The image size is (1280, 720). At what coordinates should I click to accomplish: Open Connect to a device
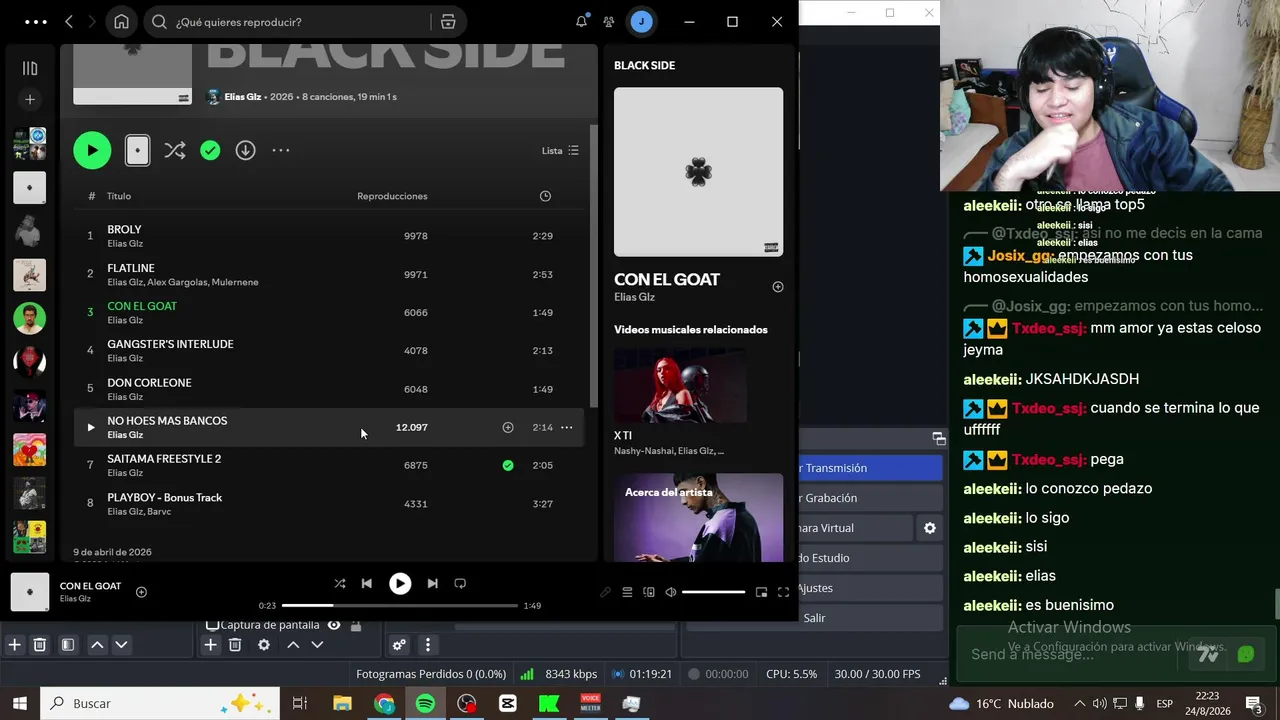coord(649,592)
